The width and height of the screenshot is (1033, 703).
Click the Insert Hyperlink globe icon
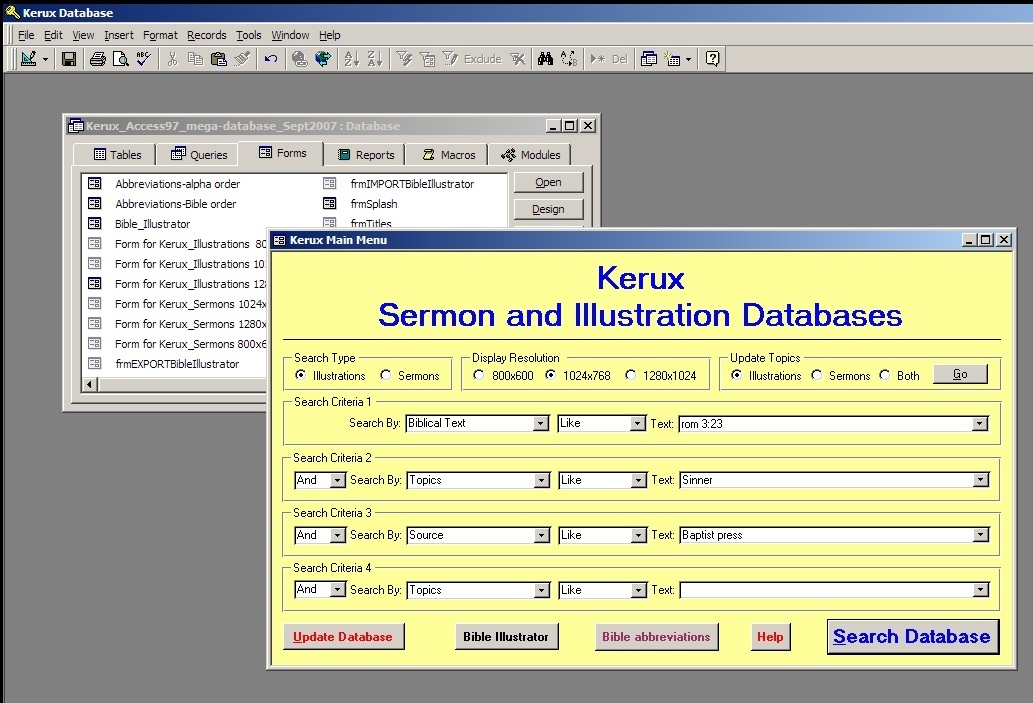300,59
